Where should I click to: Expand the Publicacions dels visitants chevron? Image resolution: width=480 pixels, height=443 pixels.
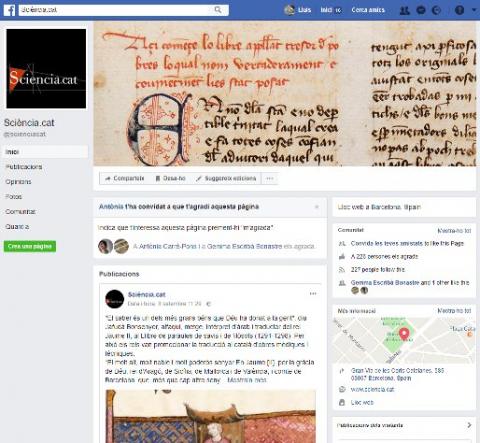click(x=469, y=425)
